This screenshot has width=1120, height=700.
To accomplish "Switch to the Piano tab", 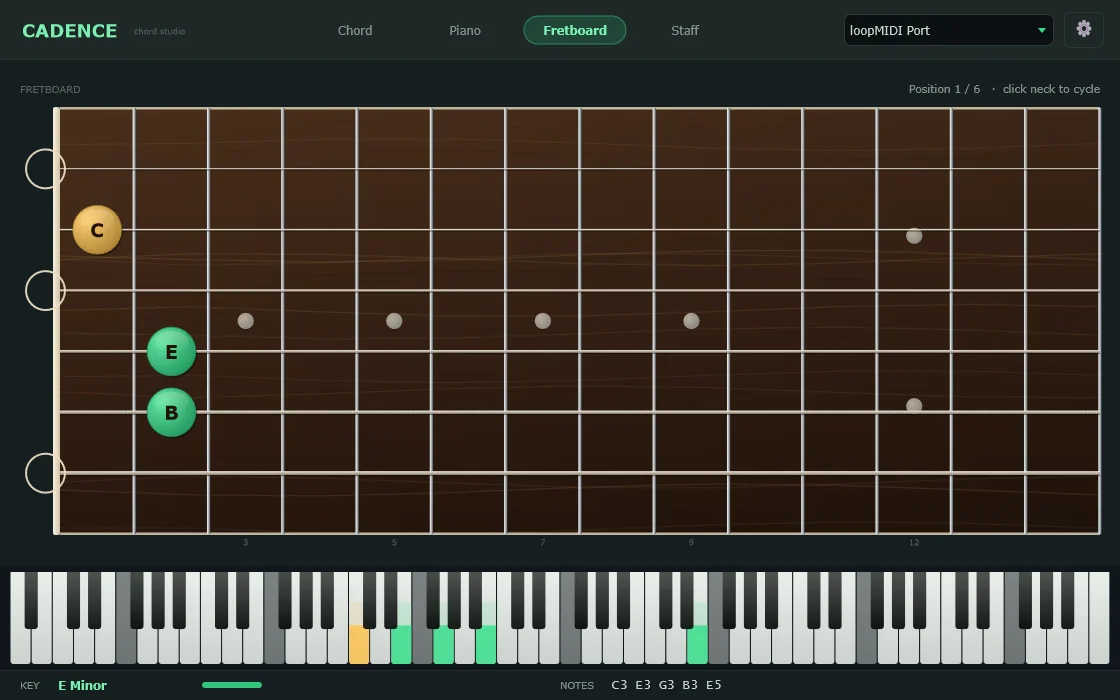I will click(x=464, y=30).
